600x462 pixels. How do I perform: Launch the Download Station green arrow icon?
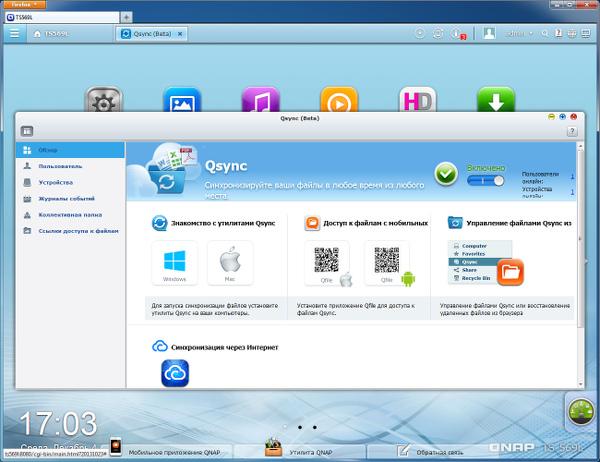coord(496,100)
